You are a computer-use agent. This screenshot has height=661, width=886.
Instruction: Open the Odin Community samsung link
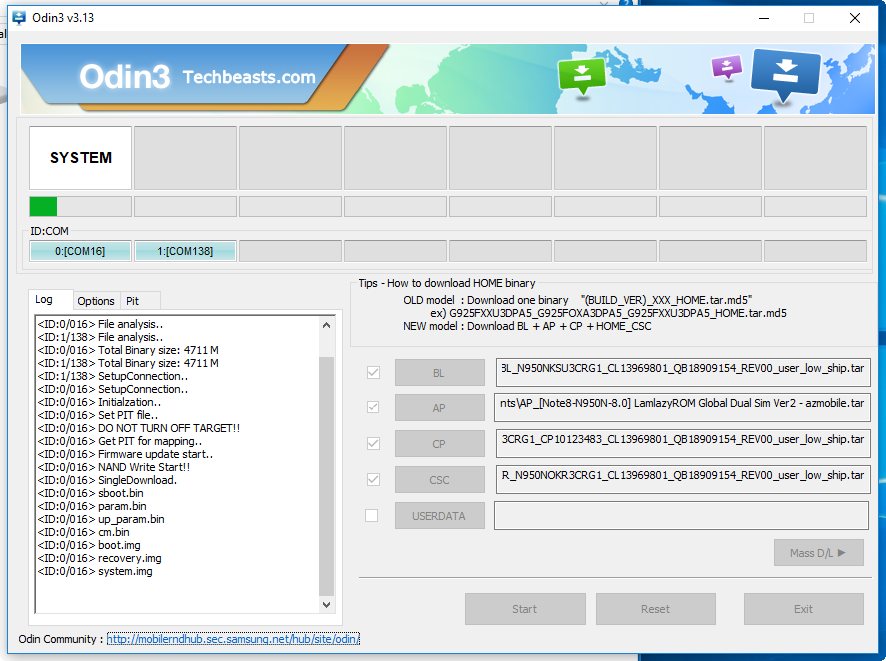click(233, 639)
